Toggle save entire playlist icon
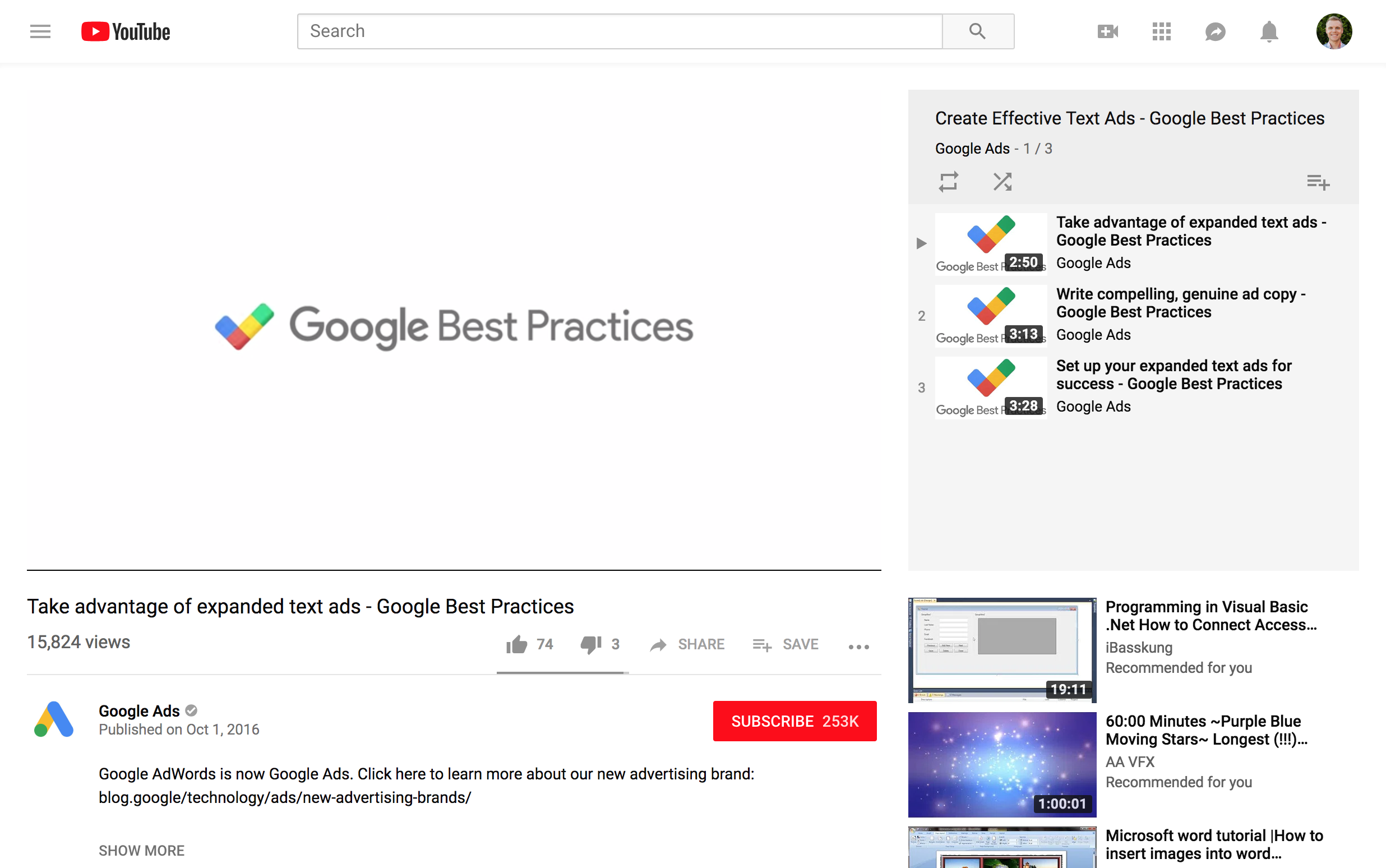Image resolution: width=1386 pixels, height=868 pixels. [1318, 182]
